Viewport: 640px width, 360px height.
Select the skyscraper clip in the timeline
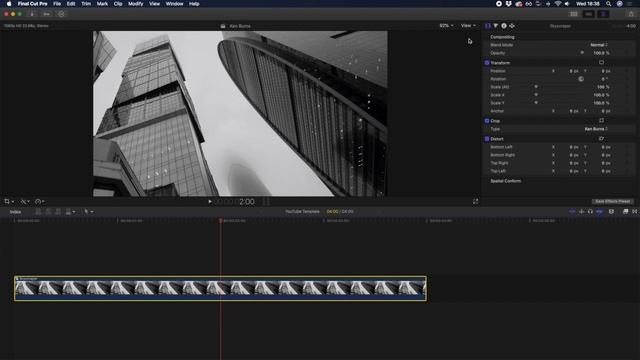(x=220, y=289)
